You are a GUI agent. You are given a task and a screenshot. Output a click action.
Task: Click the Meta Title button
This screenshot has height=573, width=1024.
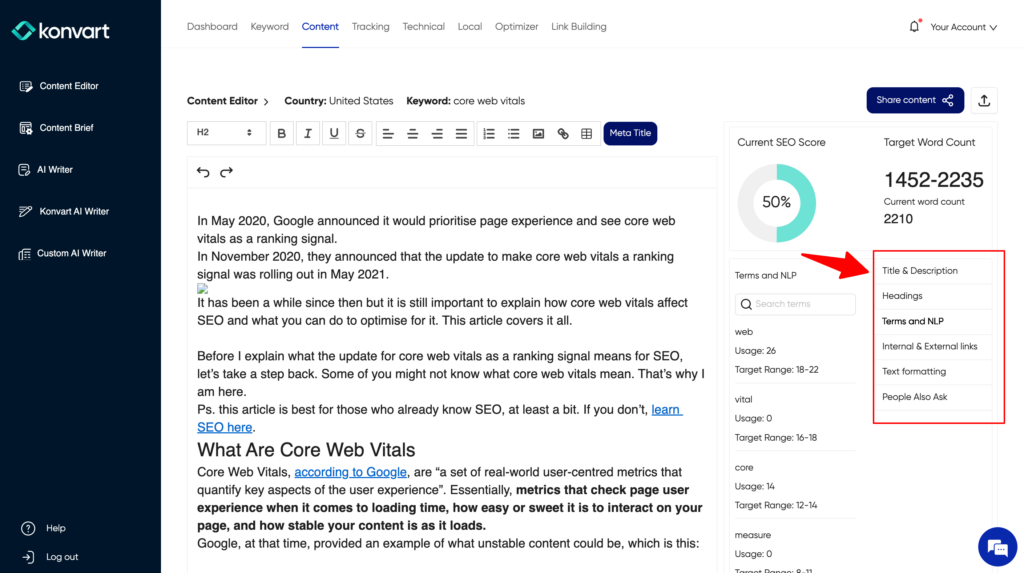tap(630, 133)
